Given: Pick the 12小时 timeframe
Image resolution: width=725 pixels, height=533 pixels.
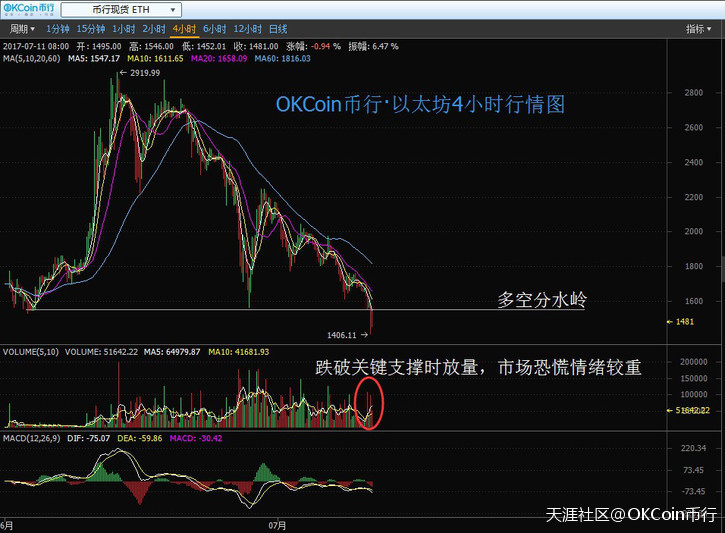Looking at the screenshot, I should (247, 30).
